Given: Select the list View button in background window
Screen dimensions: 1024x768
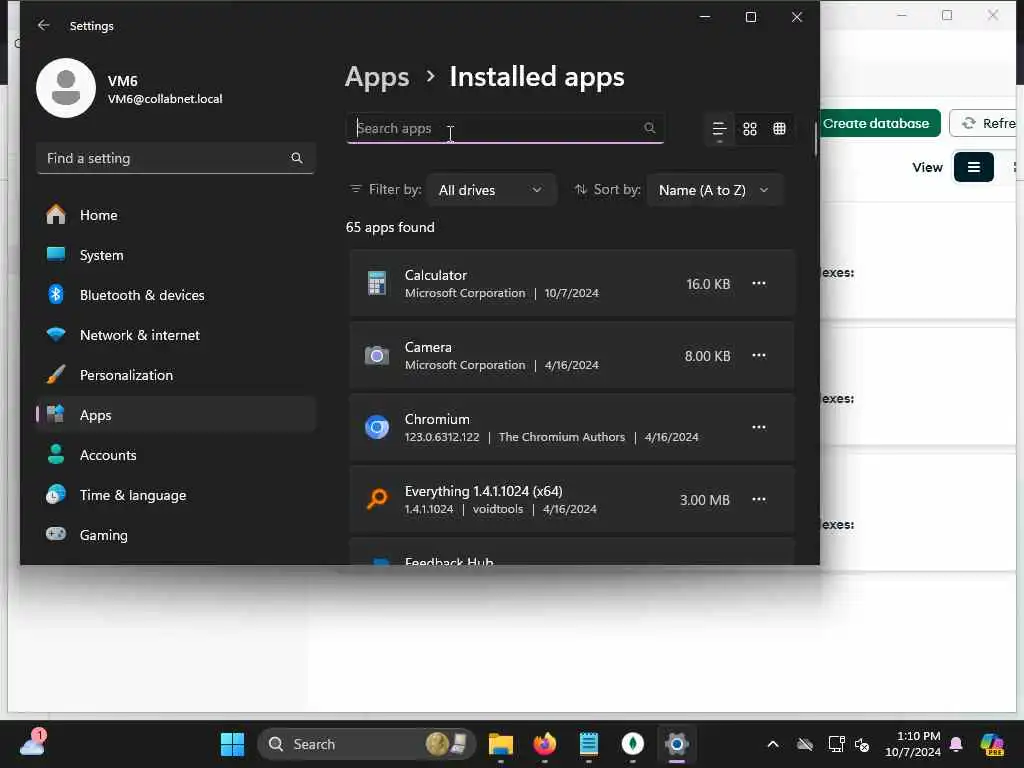Looking at the screenshot, I should pos(973,167).
